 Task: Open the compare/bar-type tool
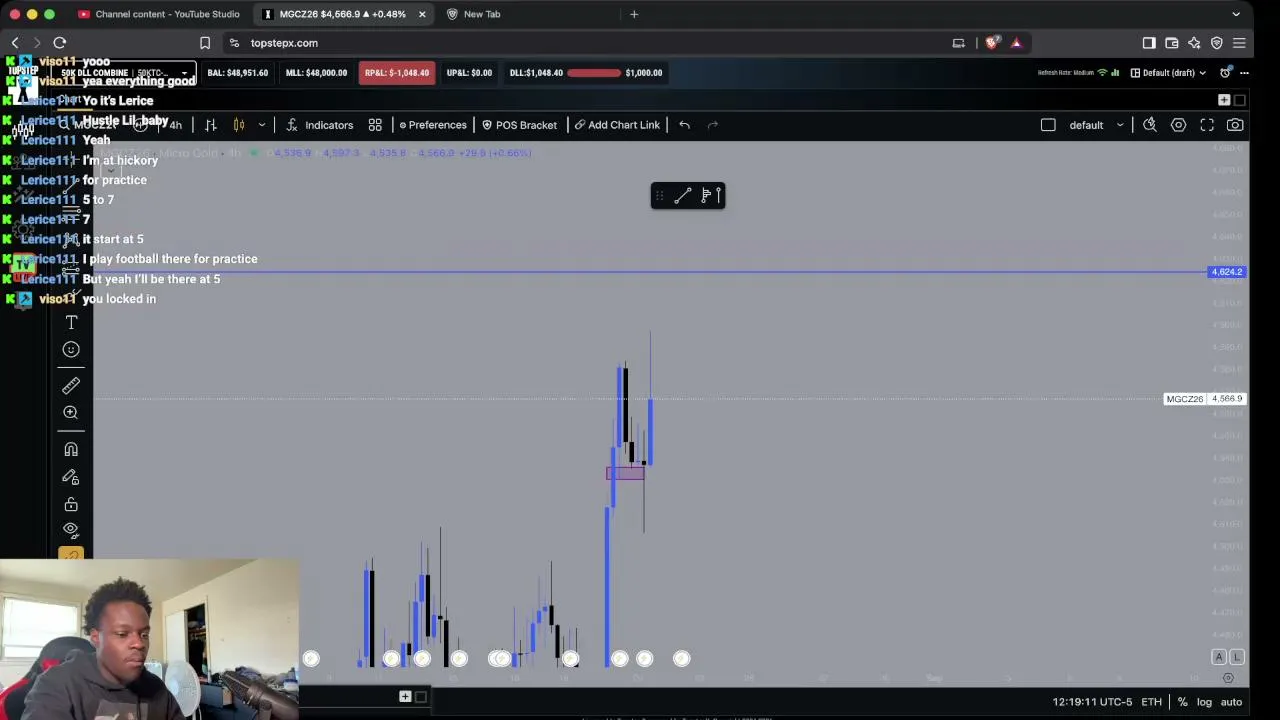(211, 125)
